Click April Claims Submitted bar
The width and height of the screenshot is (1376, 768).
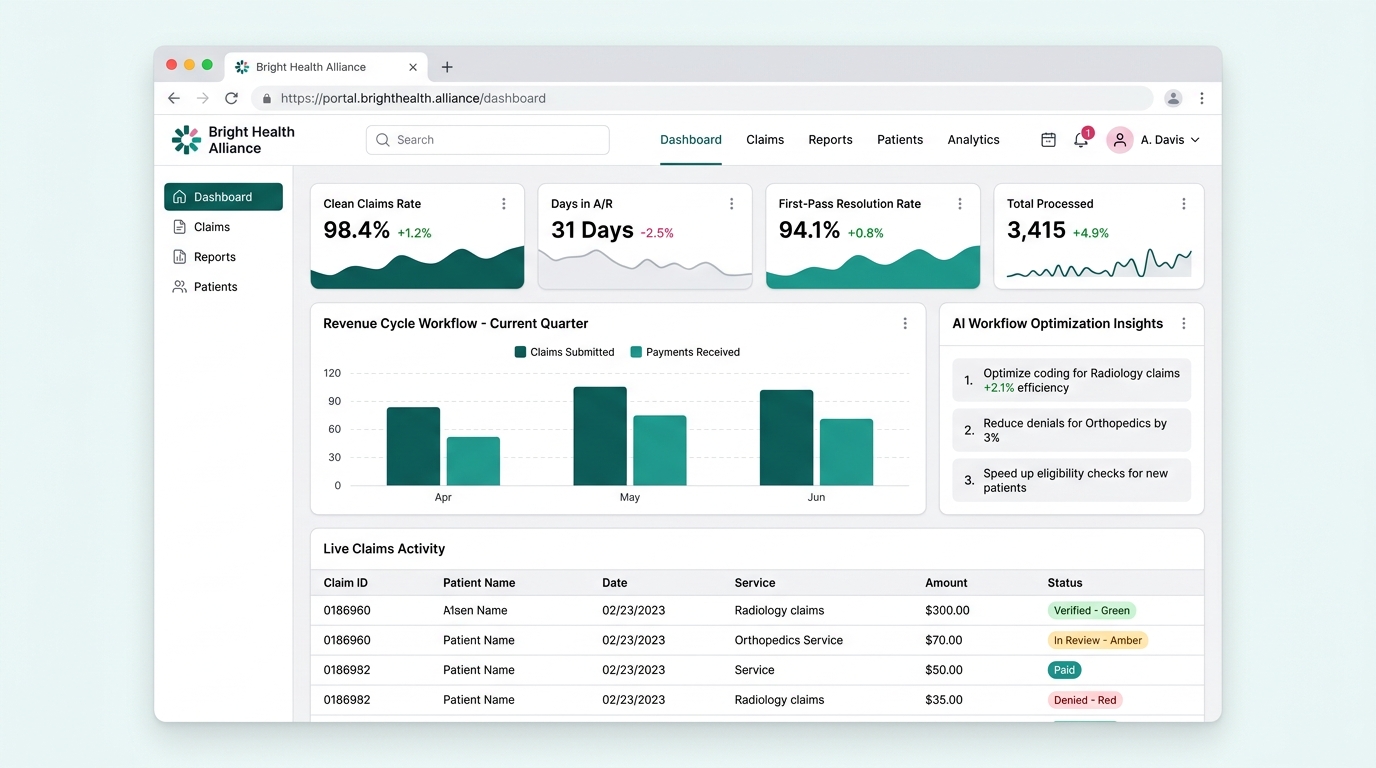(x=413, y=446)
